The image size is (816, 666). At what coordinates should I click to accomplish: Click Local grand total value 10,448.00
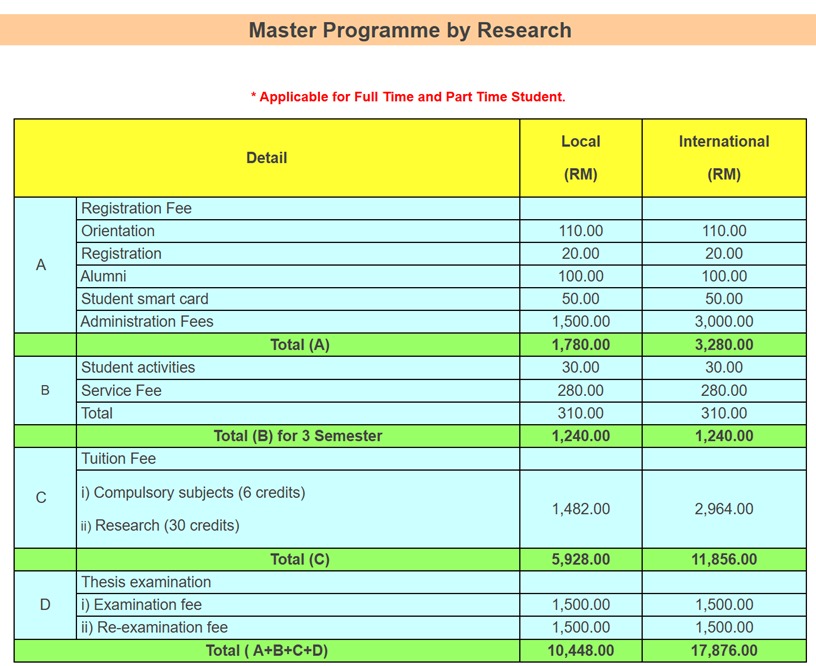(580, 651)
